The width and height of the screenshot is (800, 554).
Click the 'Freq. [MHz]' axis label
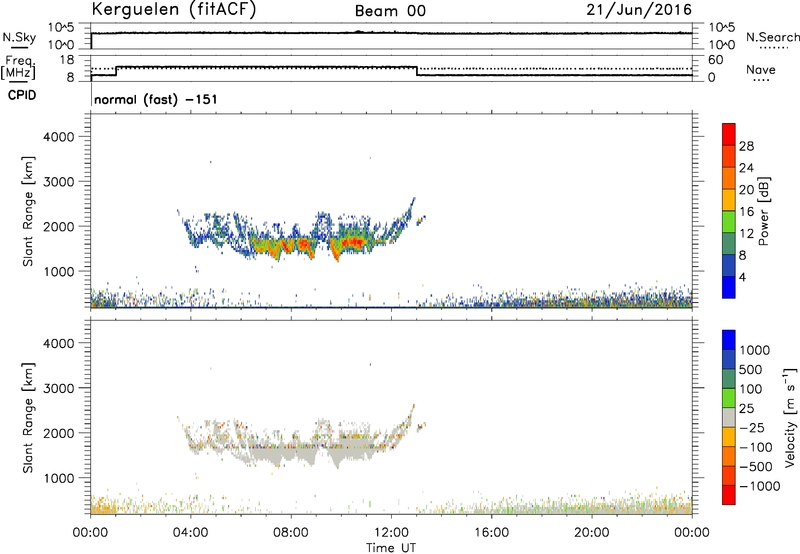tap(19, 67)
